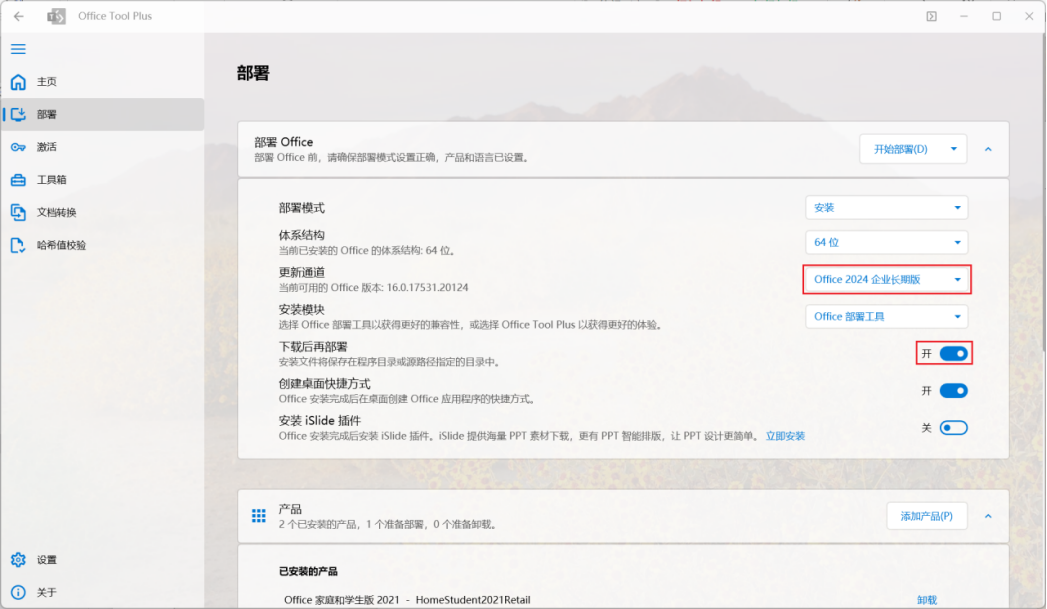This screenshot has height=609, width=1047.
Task: Click the grid icon beside 产品
Action: coord(258,516)
